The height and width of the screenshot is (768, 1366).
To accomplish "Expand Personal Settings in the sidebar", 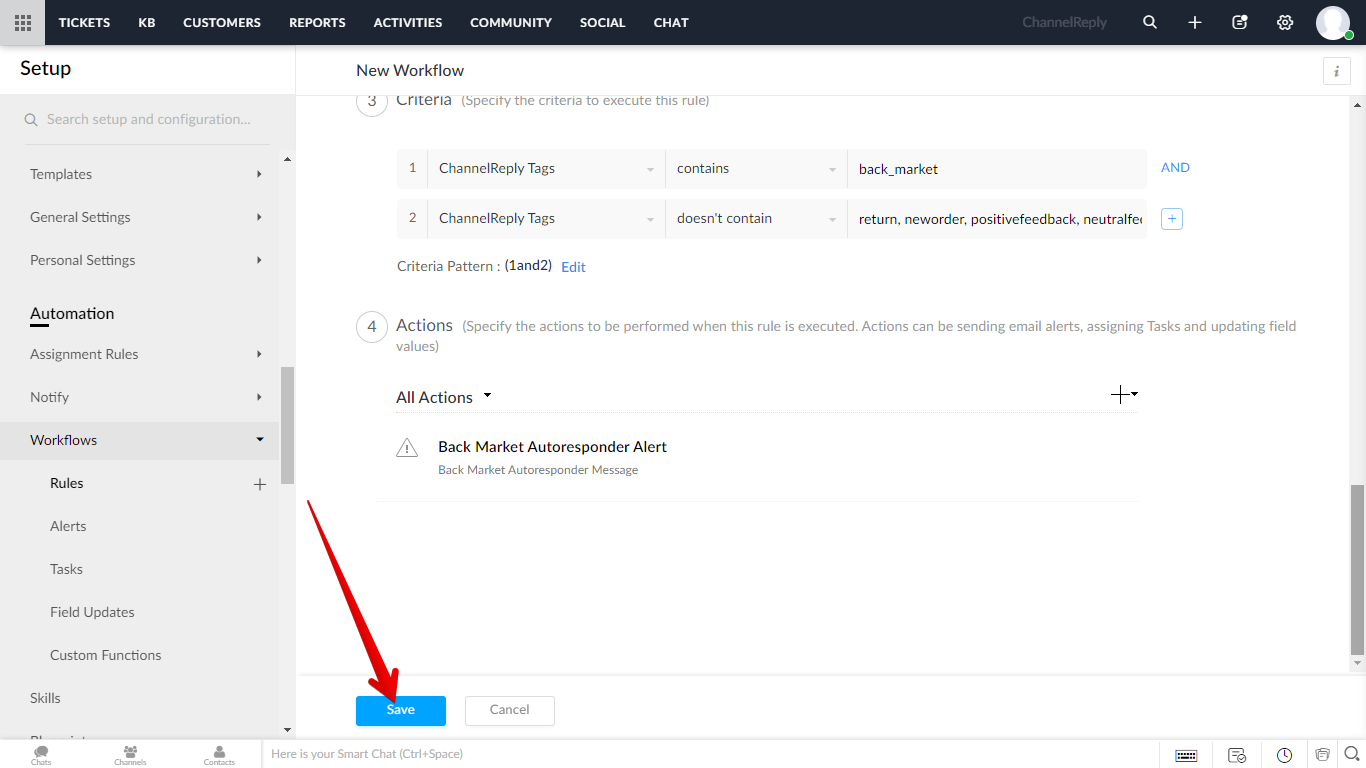I will click(146, 260).
